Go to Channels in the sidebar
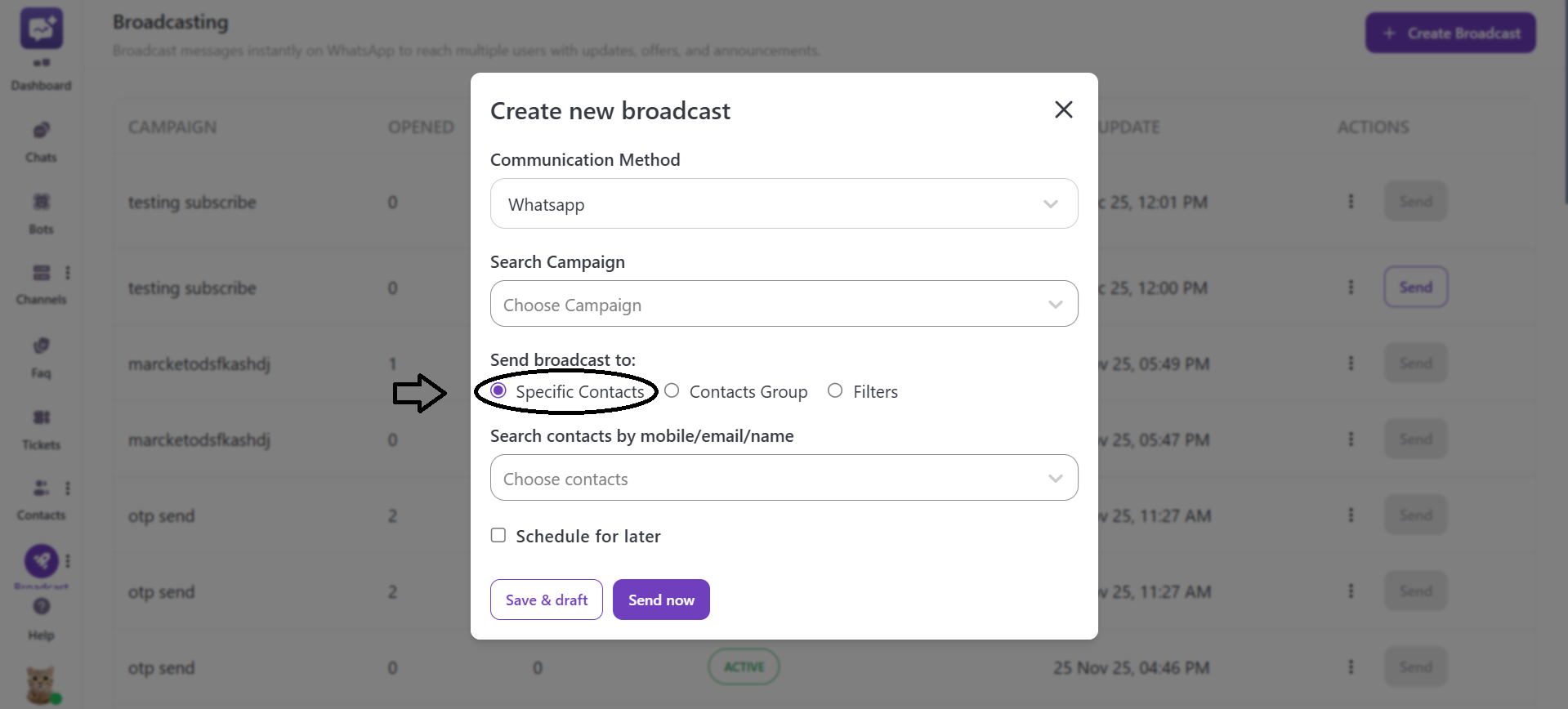 point(41,274)
